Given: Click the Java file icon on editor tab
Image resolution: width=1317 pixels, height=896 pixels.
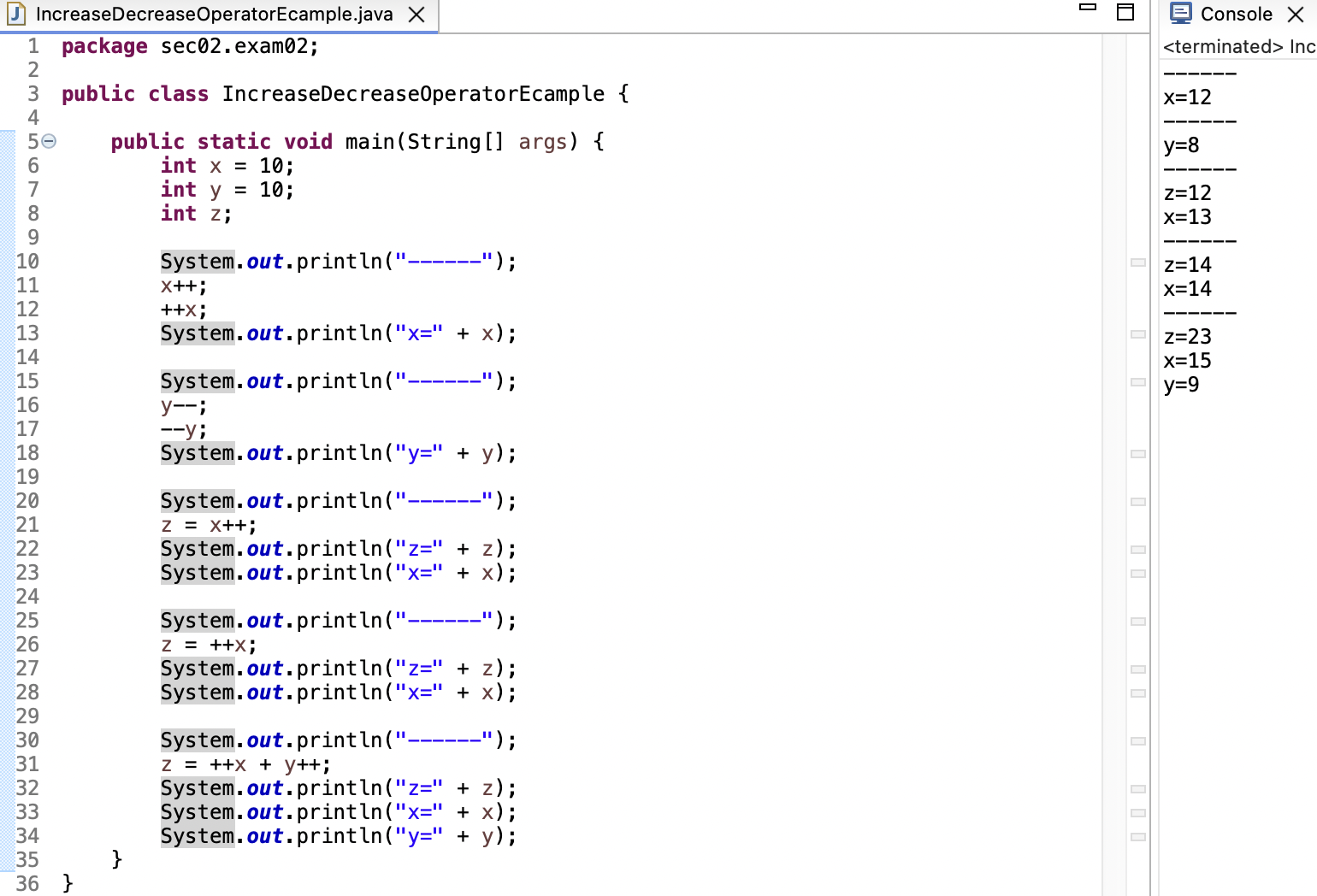Looking at the screenshot, I should (x=16, y=14).
